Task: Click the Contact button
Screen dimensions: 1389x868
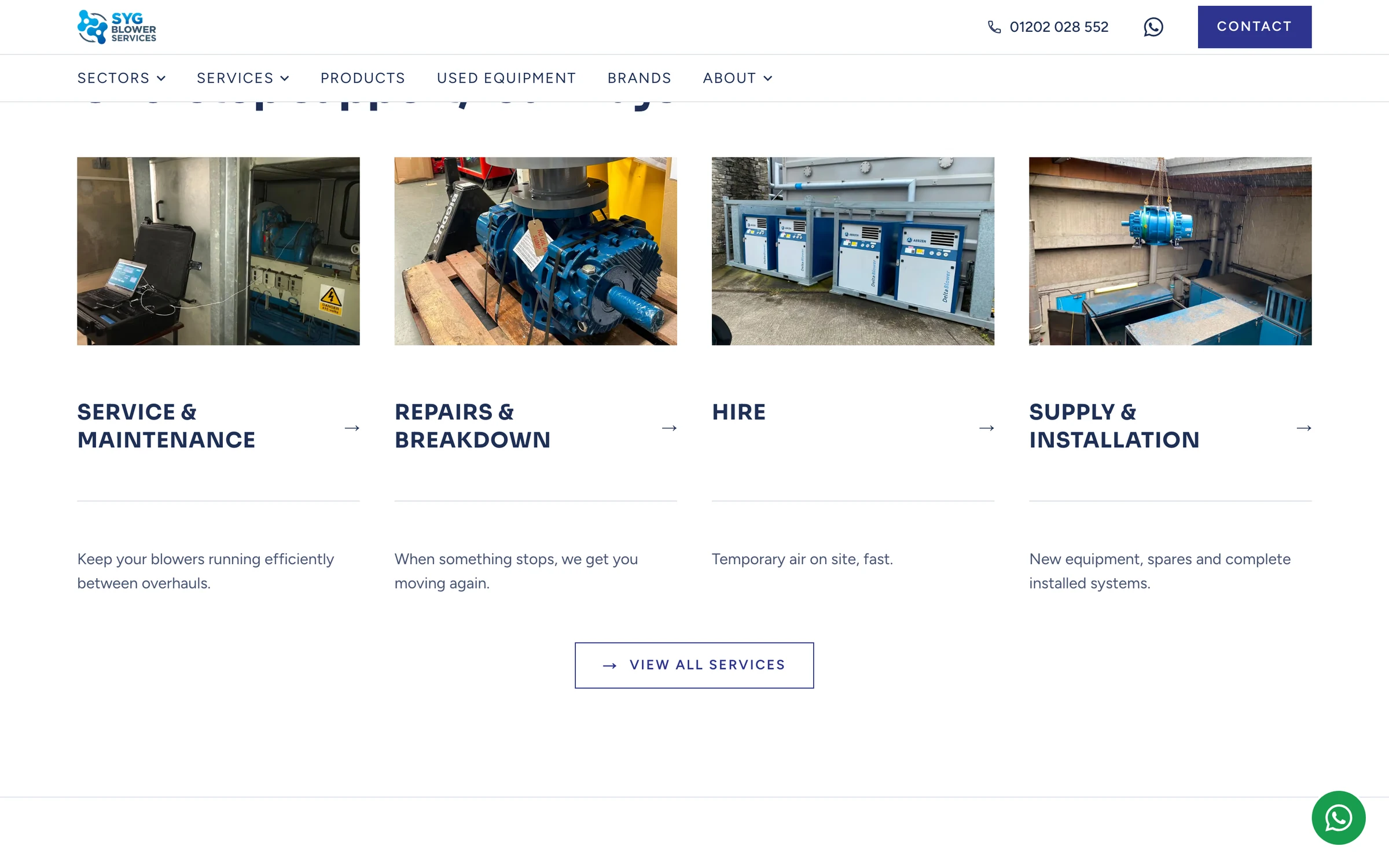Action: 1254,27
